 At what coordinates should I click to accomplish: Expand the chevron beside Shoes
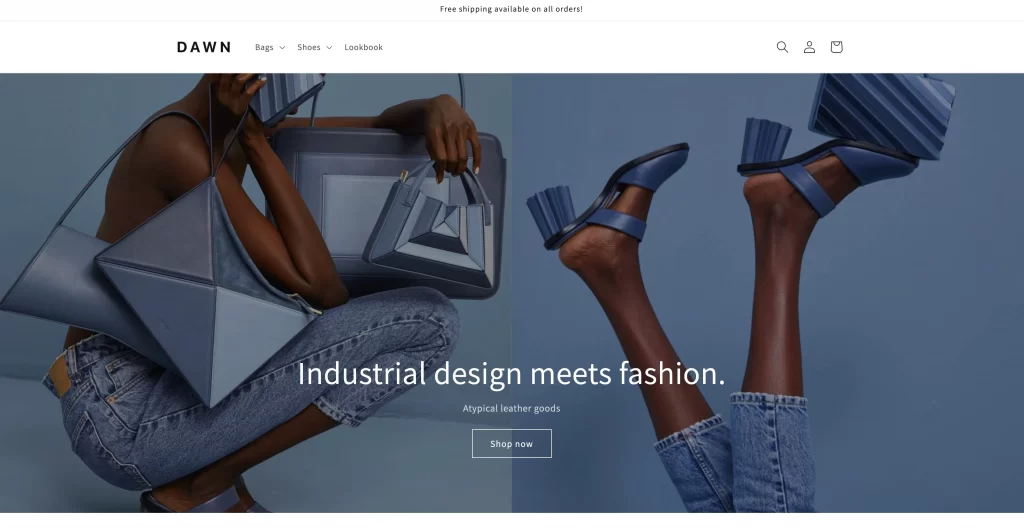click(x=329, y=48)
